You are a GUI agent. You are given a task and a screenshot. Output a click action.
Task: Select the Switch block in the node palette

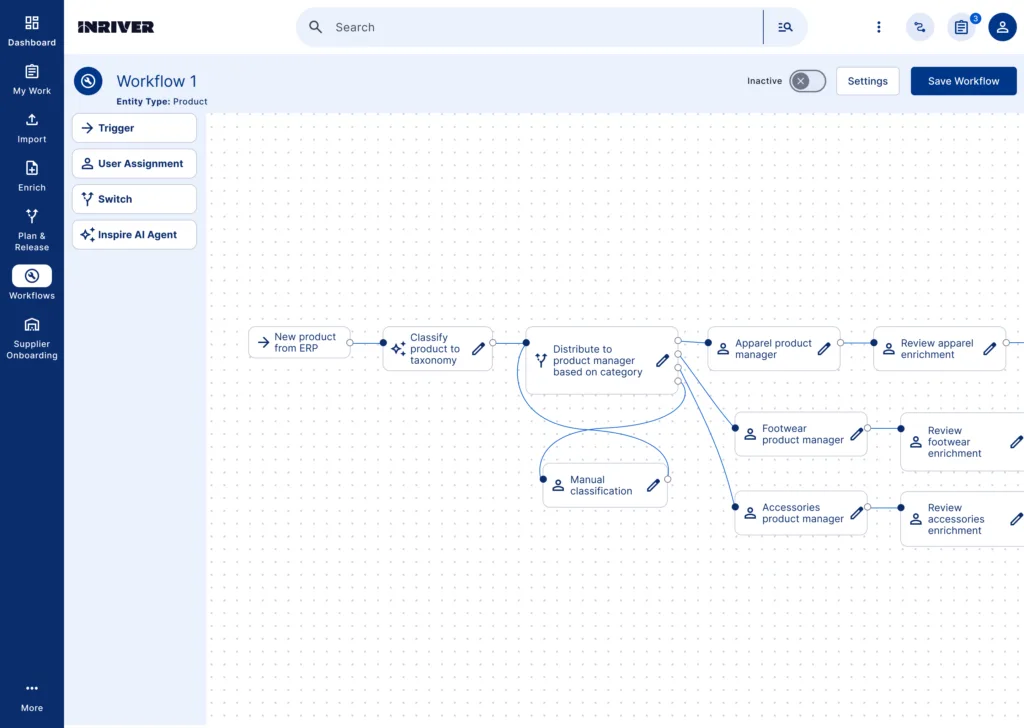(x=133, y=198)
